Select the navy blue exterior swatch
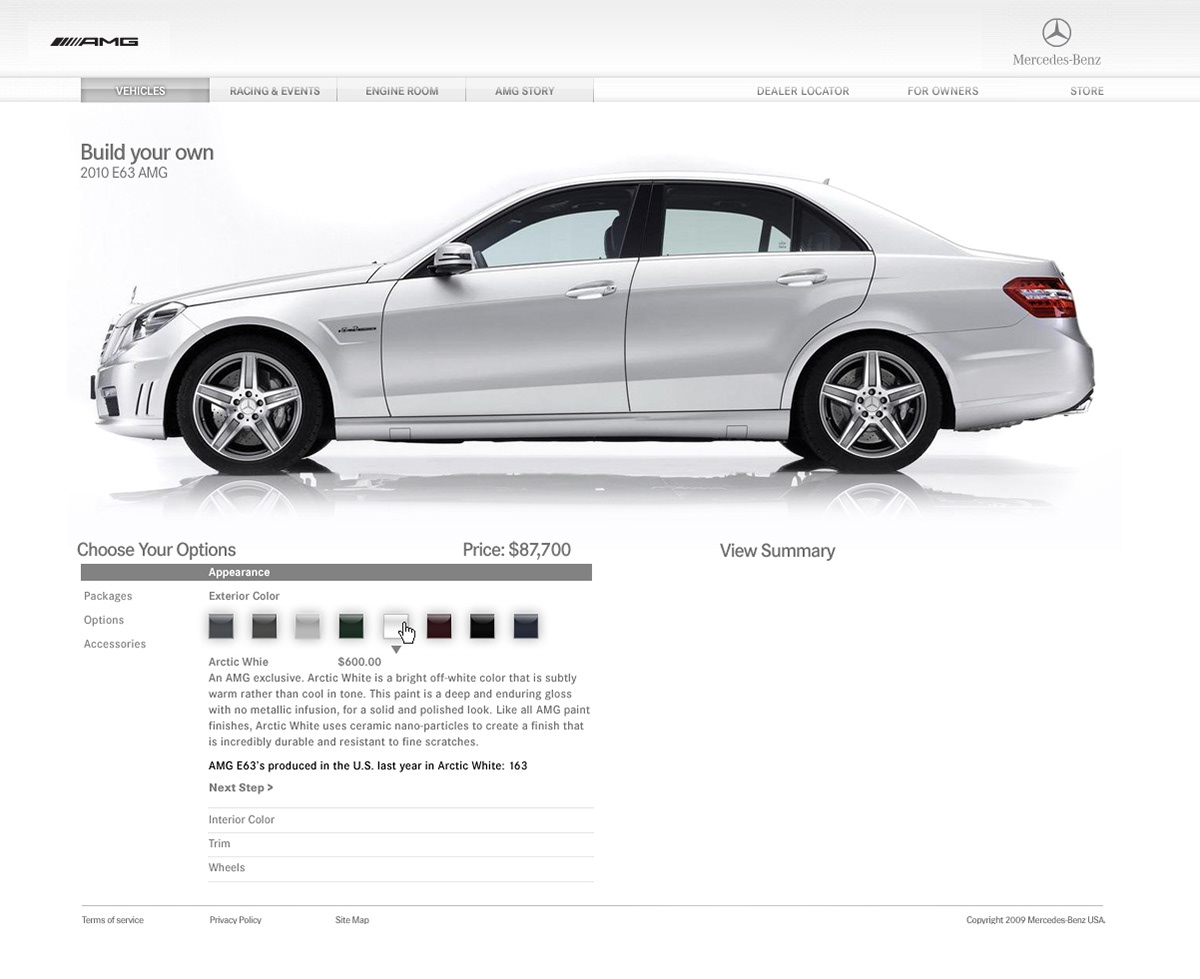The image size is (1200, 979). 526,626
